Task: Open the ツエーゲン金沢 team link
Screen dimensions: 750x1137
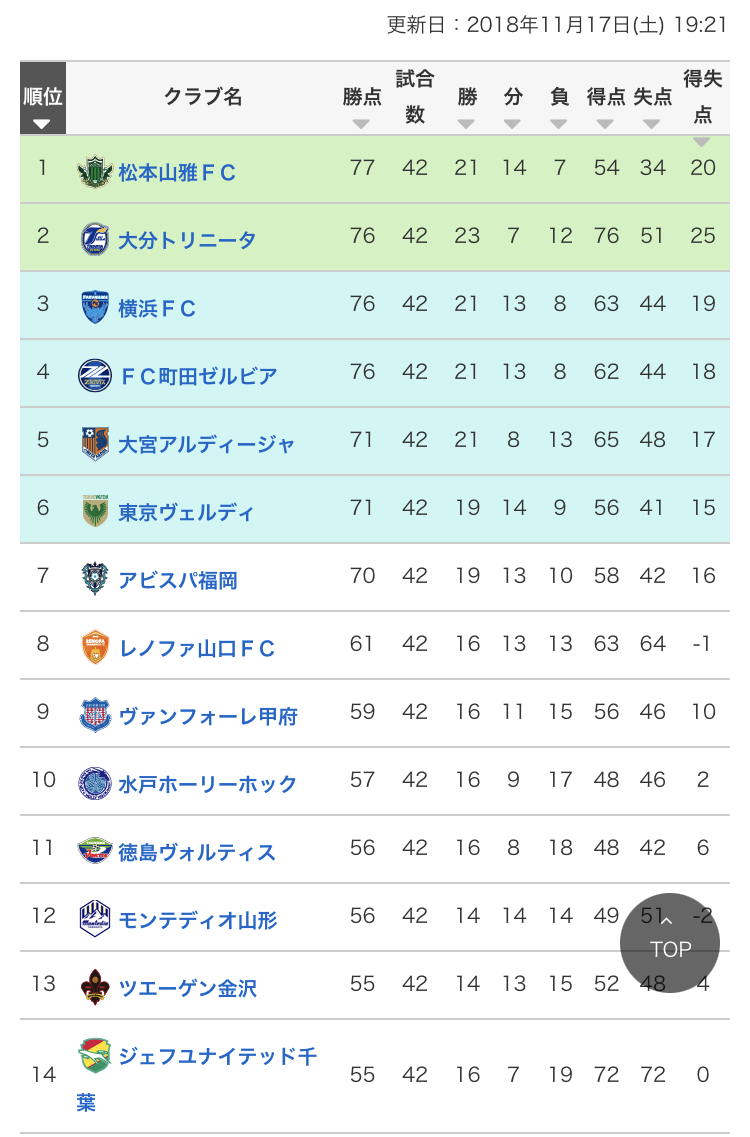Action: point(188,988)
